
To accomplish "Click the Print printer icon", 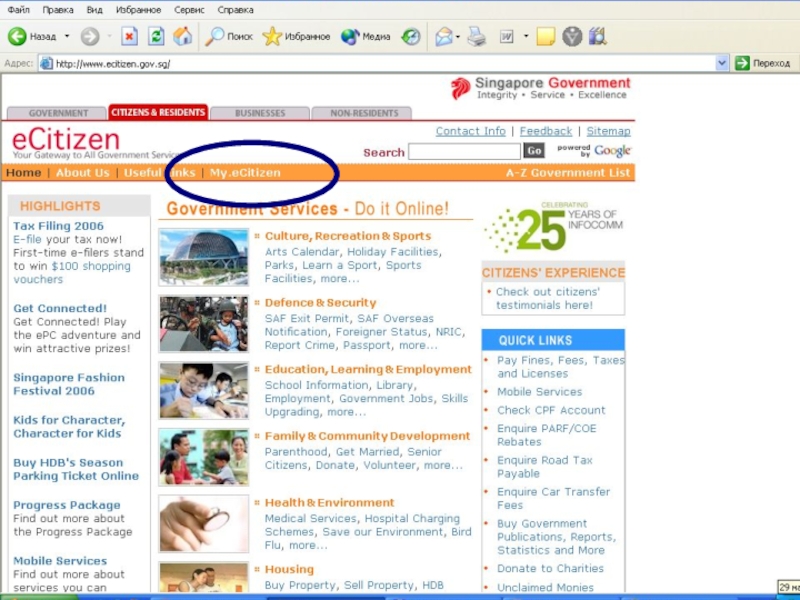I will 477,37.
